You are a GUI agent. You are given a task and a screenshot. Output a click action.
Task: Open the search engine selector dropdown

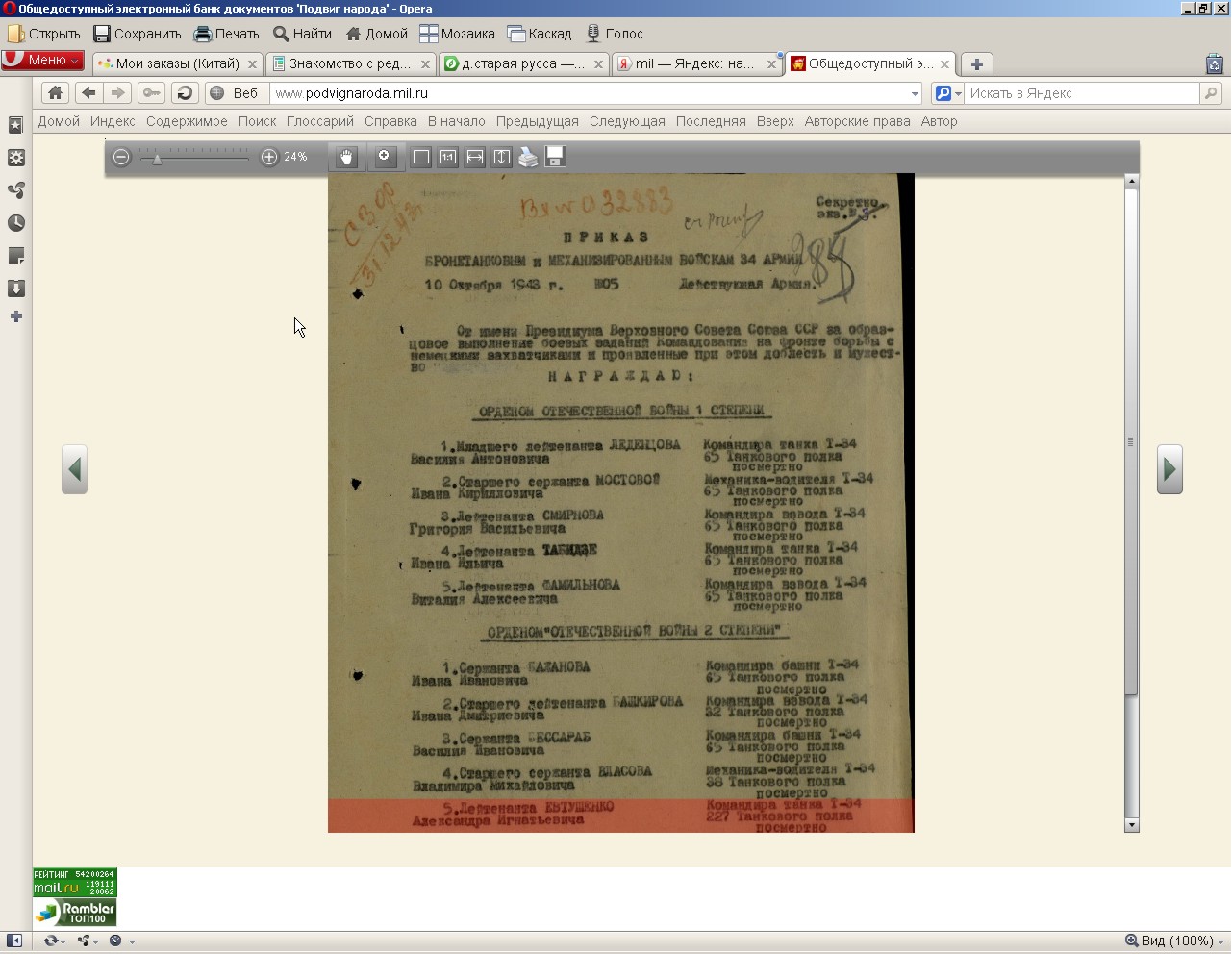pyautogui.click(x=948, y=93)
